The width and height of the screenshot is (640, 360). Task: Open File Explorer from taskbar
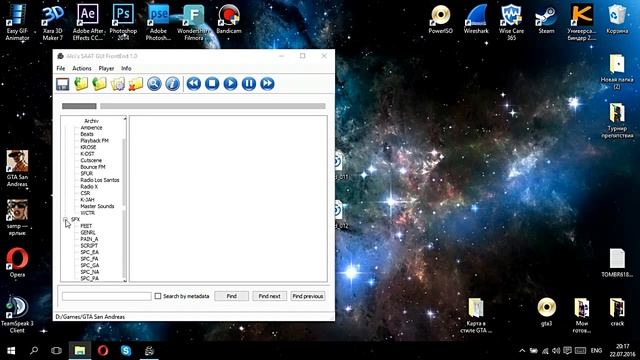(80, 351)
